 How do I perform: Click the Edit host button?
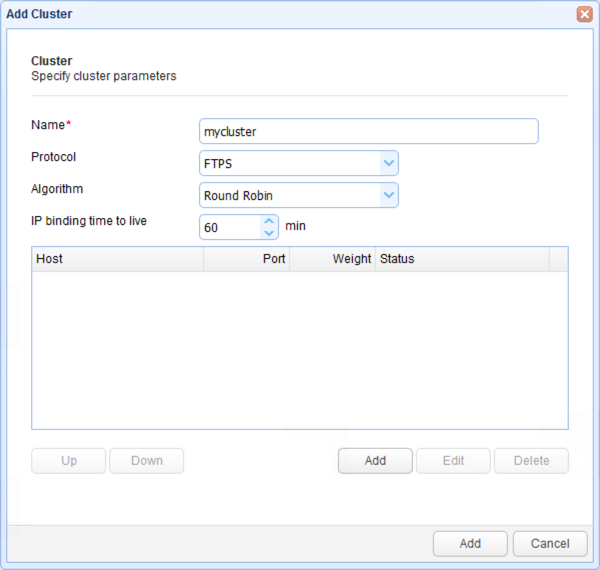click(x=453, y=461)
